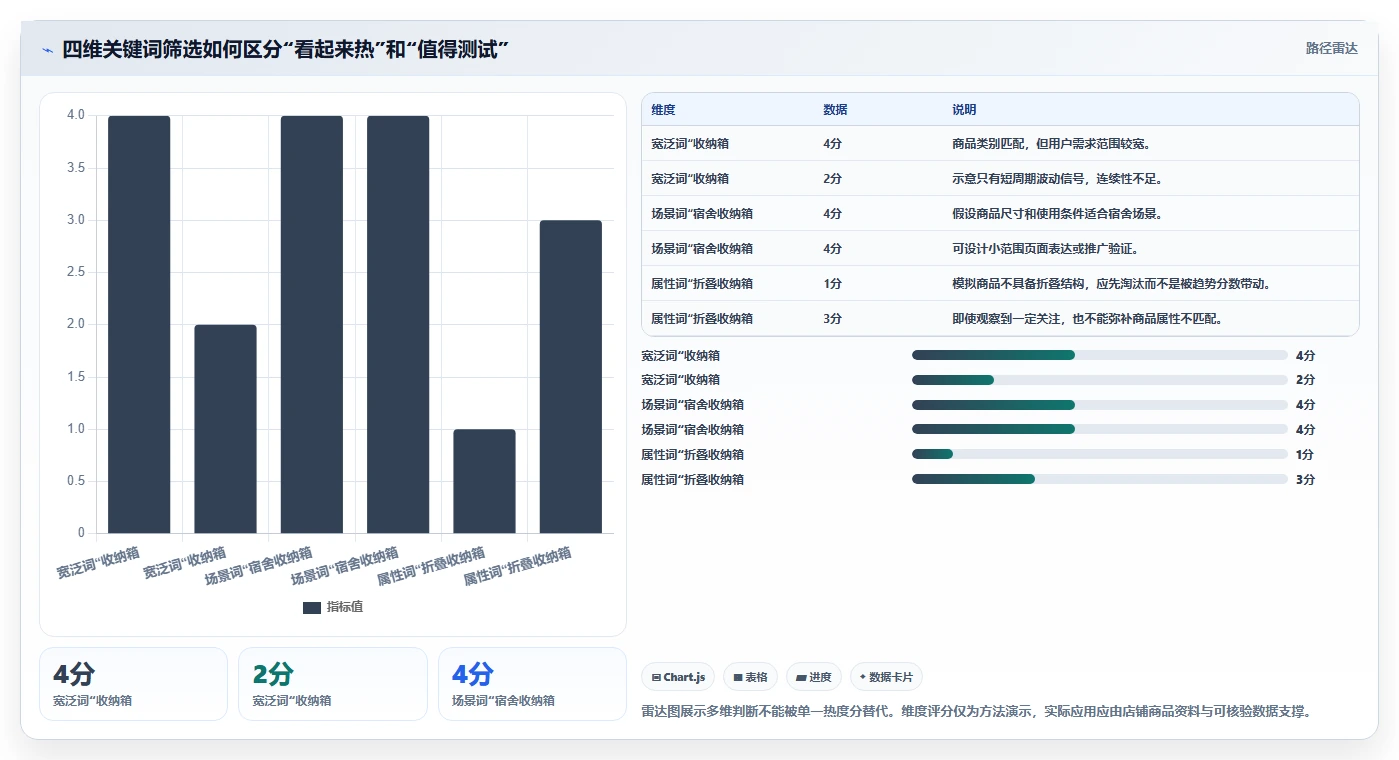Click the chart bar with value 1.0

click(x=484, y=481)
